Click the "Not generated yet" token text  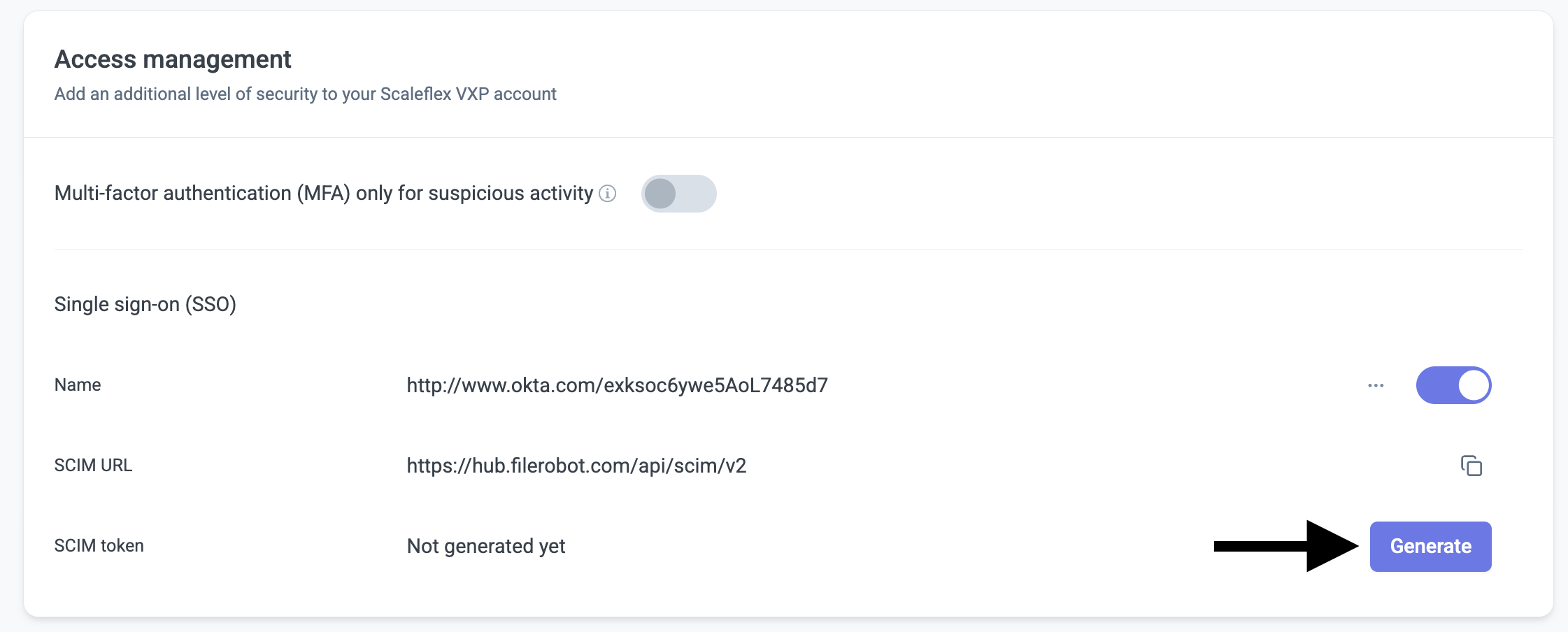(x=486, y=546)
